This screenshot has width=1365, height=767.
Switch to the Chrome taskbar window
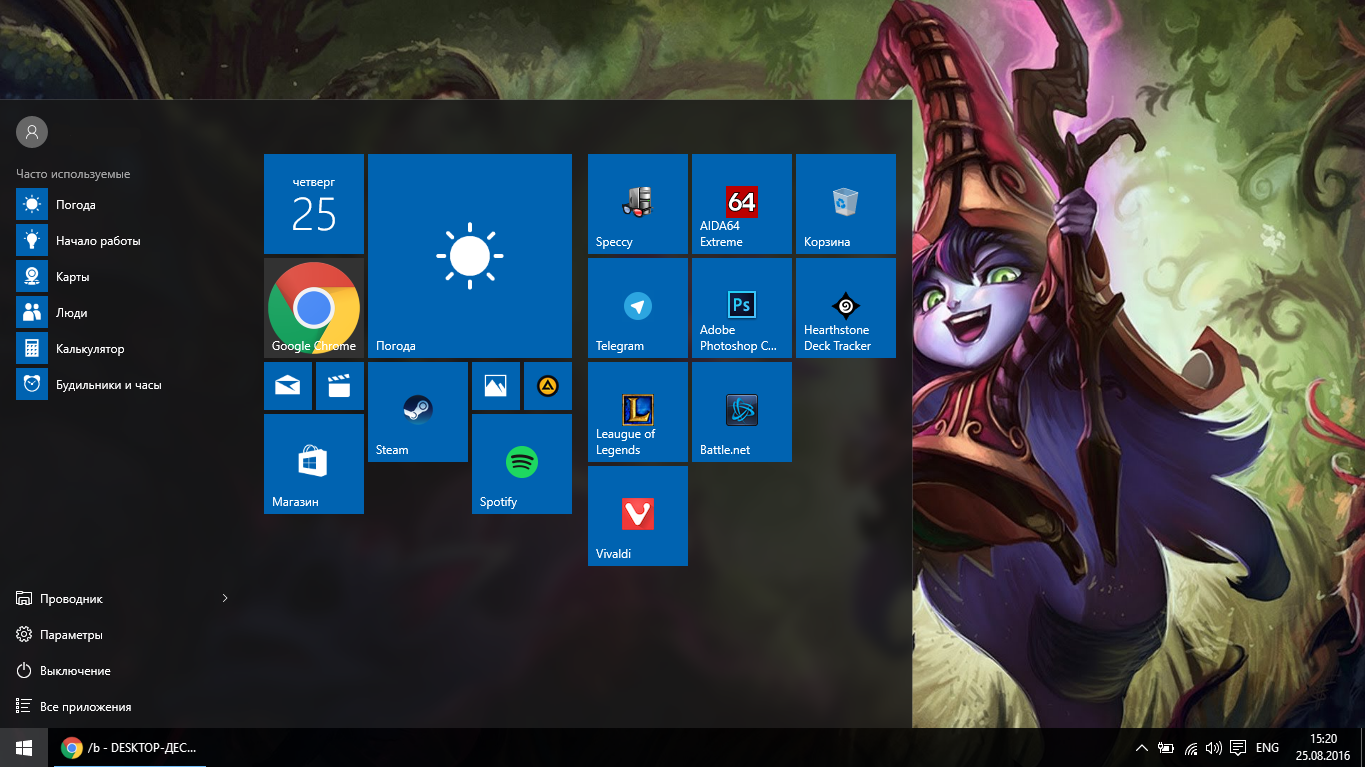tap(130, 748)
